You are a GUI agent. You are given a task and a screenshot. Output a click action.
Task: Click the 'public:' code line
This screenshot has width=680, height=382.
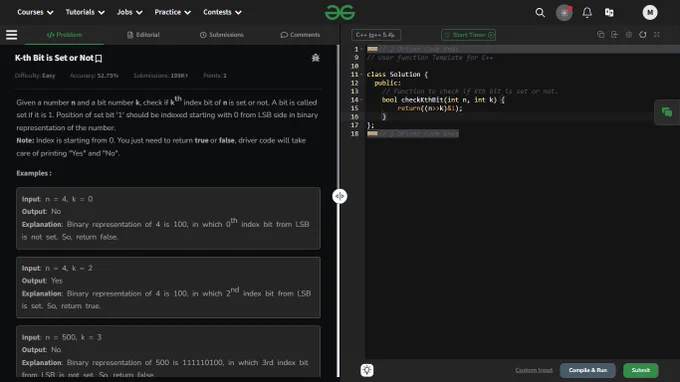[388, 83]
